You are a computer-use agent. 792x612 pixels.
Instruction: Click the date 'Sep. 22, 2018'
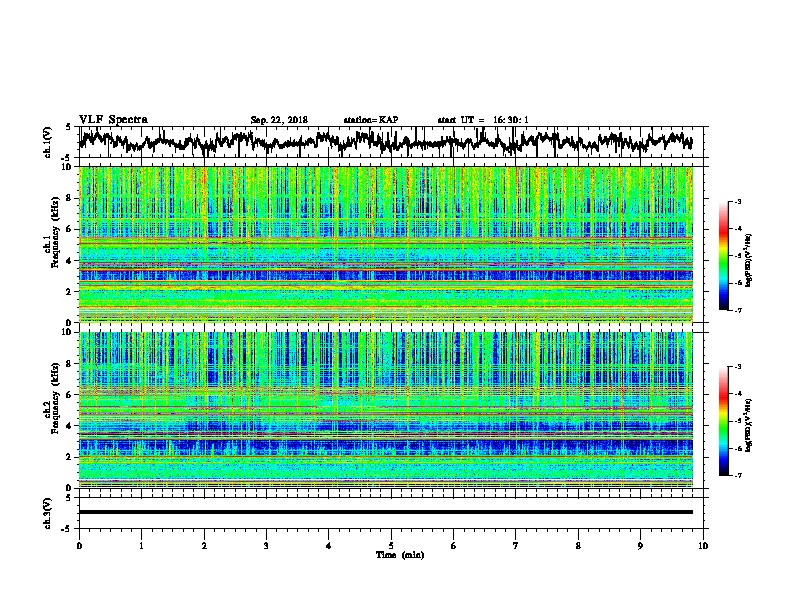coord(279,120)
